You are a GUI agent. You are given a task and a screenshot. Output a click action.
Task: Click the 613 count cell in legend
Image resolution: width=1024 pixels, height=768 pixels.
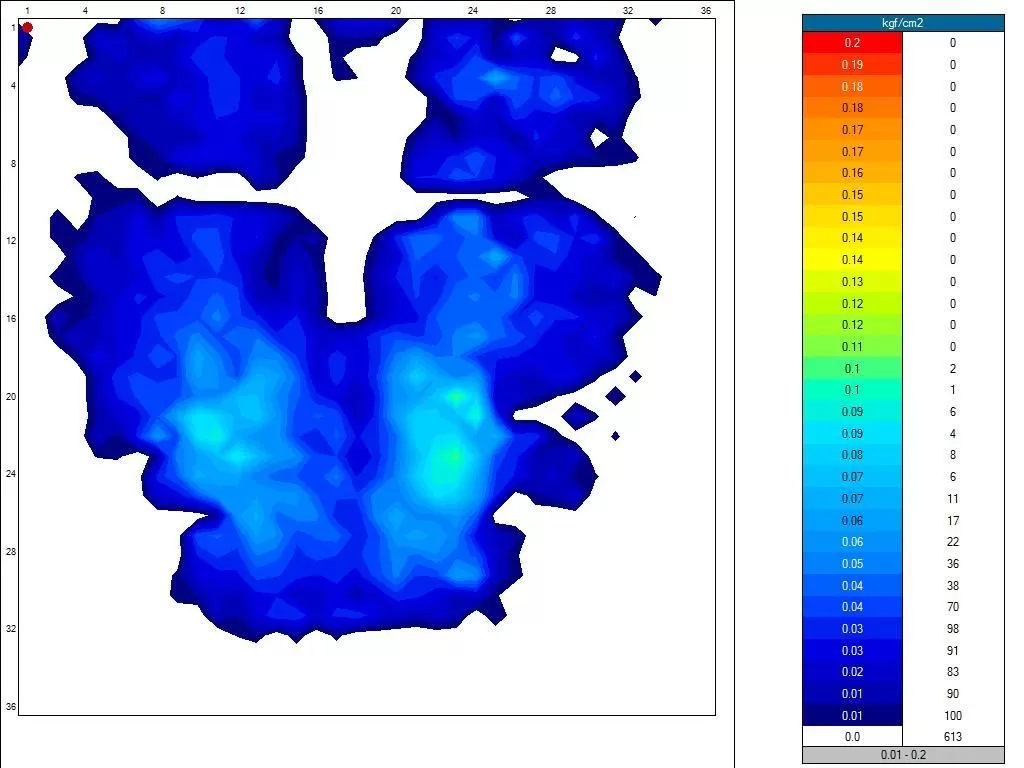click(x=952, y=737)
